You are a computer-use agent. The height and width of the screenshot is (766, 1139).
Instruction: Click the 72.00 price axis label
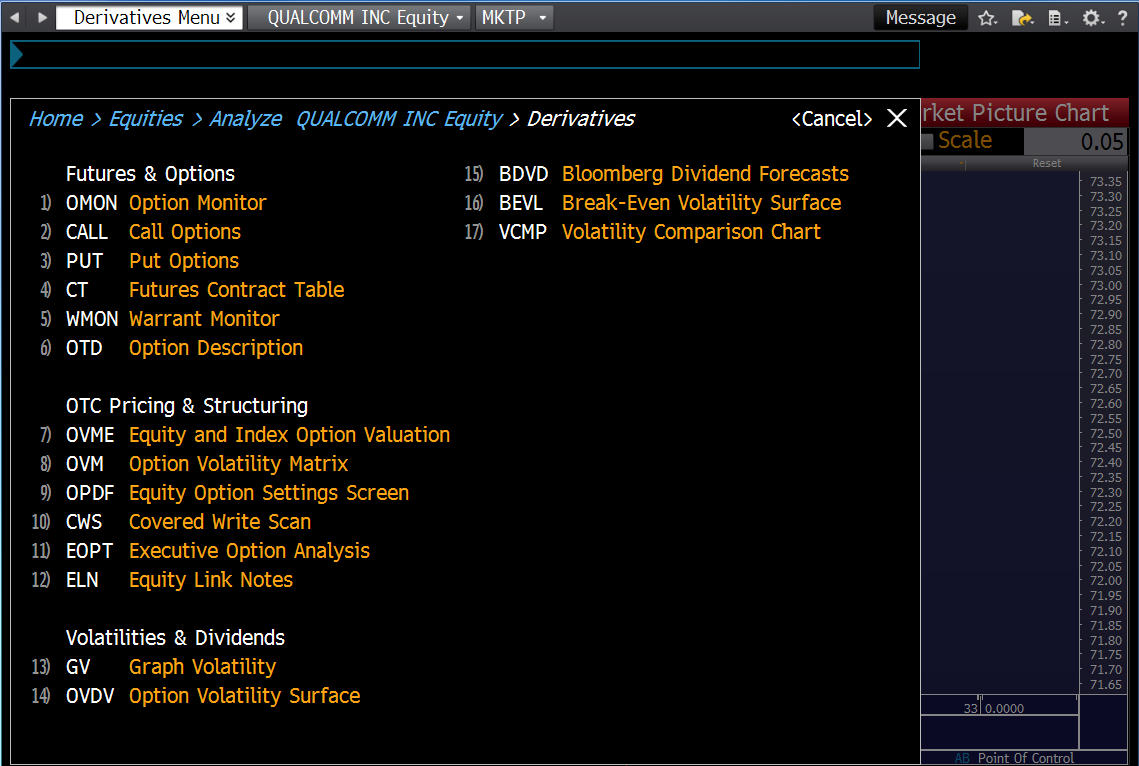pos(1106,581)
